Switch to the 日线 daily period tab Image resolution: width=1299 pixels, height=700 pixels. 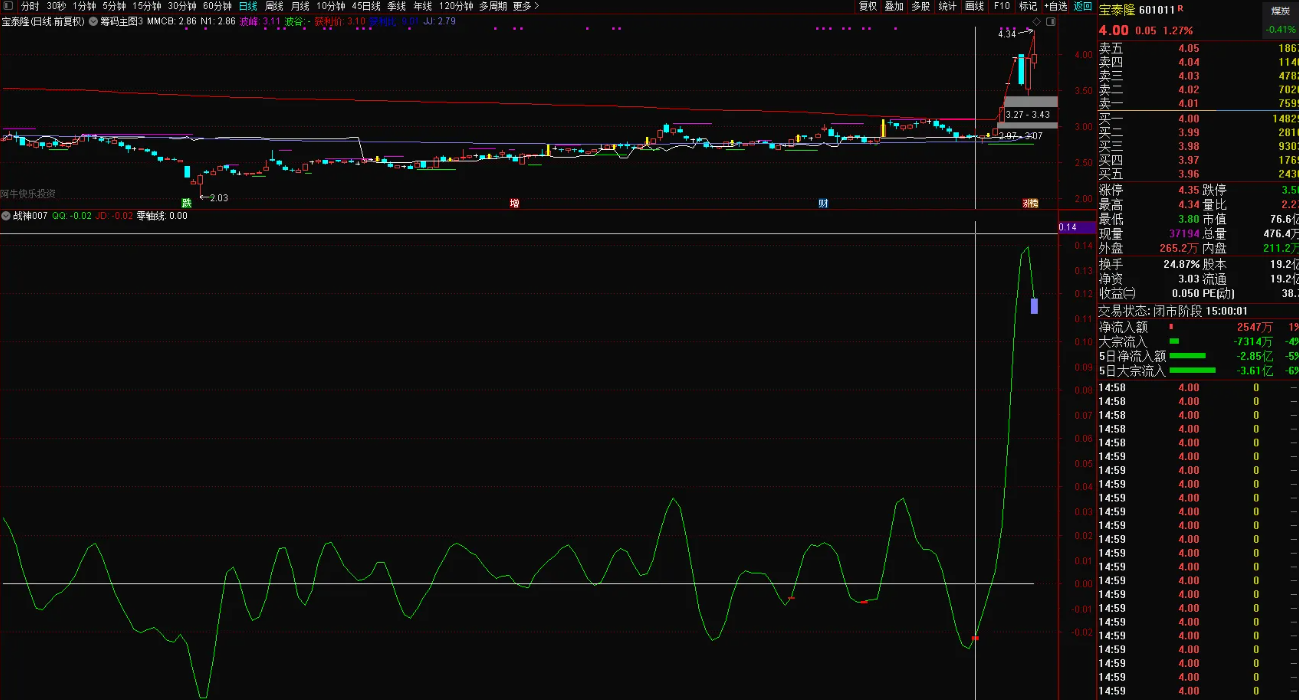(x=248, y=6)
